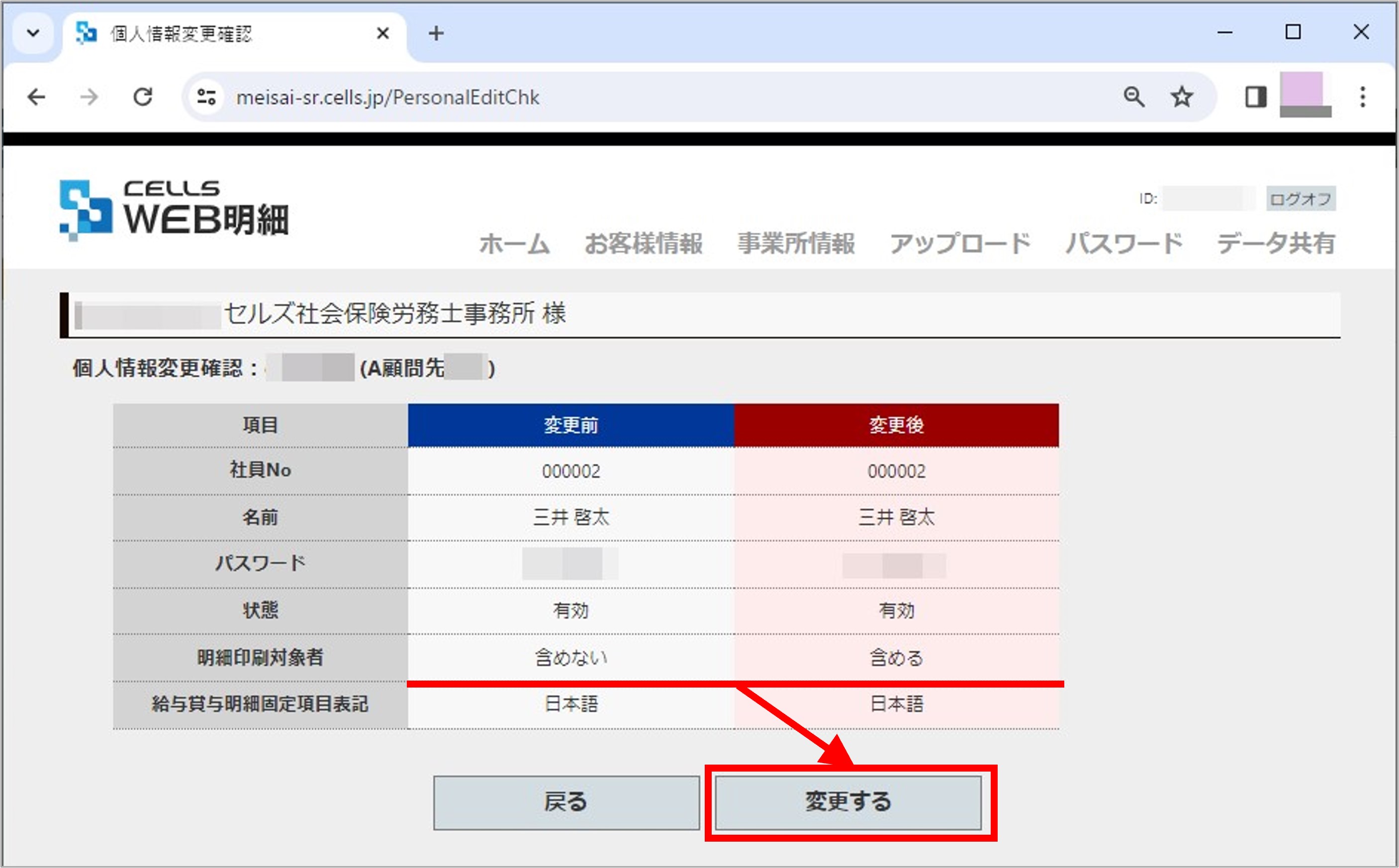1399x868 pixels.
Task: Select the 個人情報変更確認 browser tab
Action: coord(234,34)
